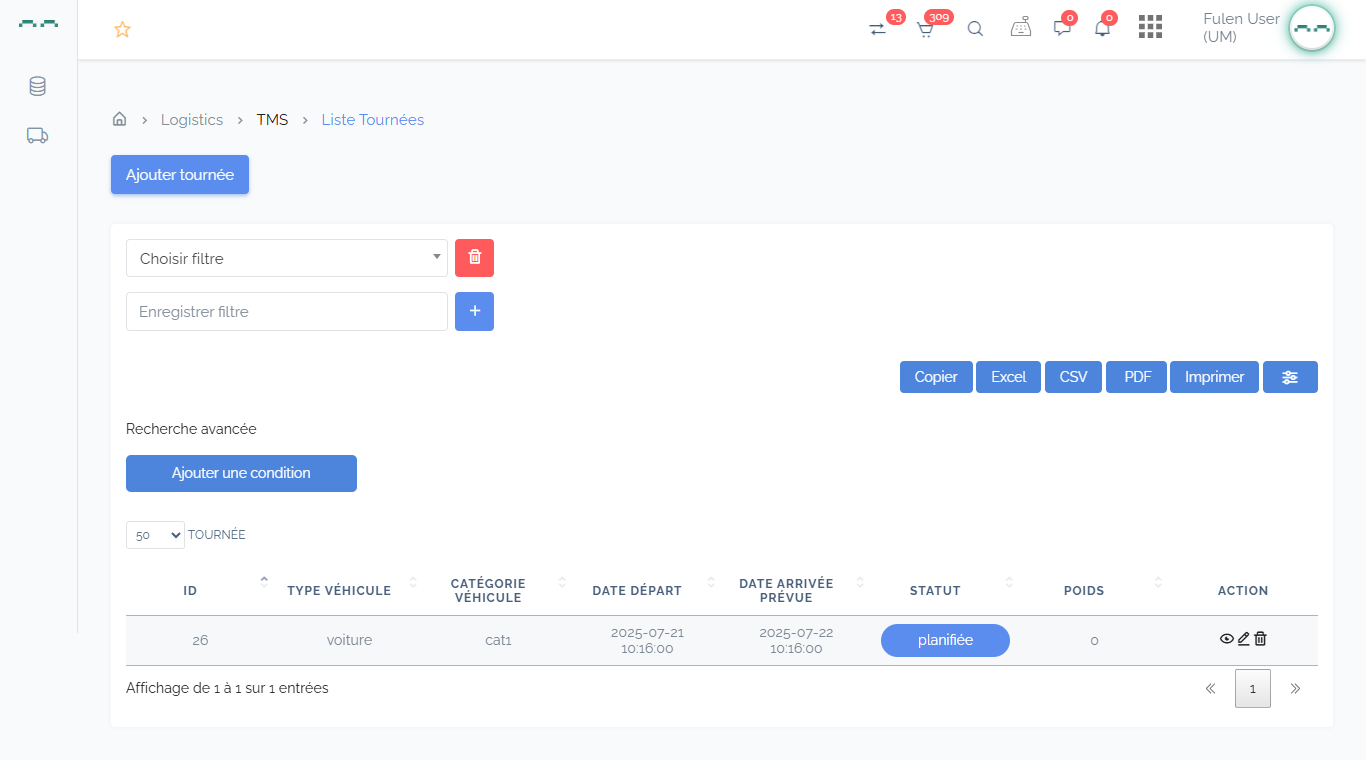The height and width of the screenshot is (760, 1366).
Task: Click the app logo in sidebar
Action: pyautogui.click(x=38, y=22)
